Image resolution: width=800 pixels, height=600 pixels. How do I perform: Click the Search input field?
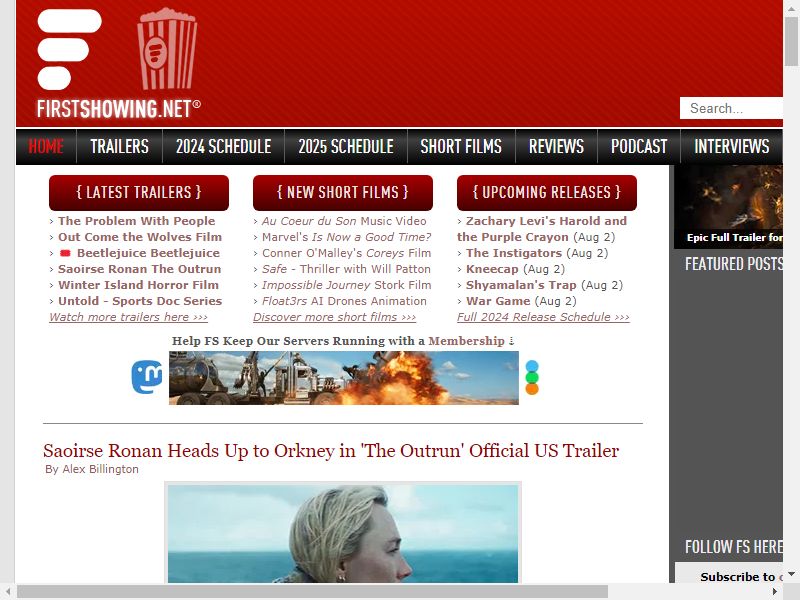pos(731,108)
